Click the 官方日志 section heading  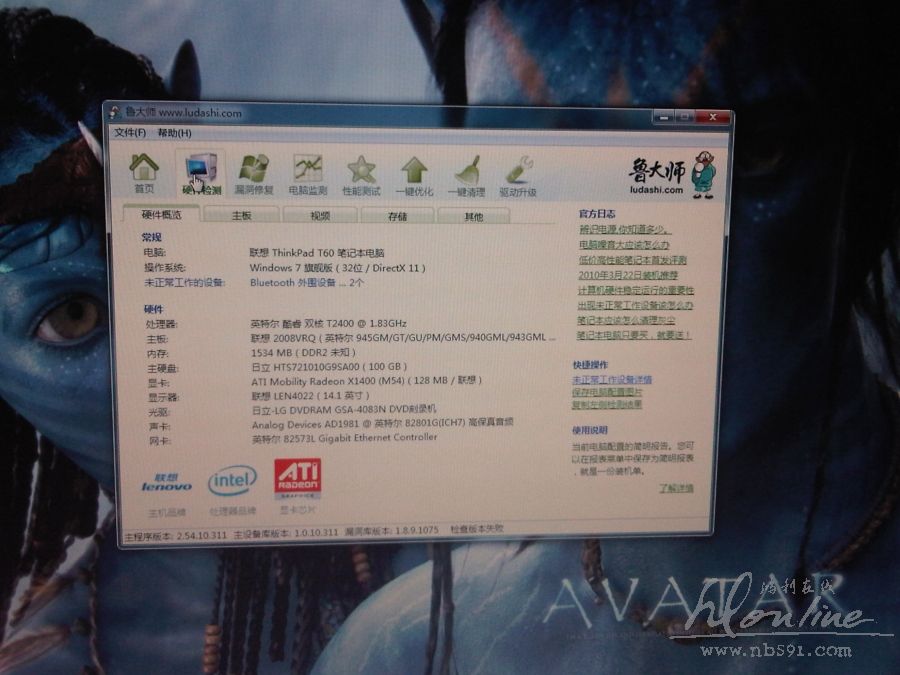click(x=597, y=214)
